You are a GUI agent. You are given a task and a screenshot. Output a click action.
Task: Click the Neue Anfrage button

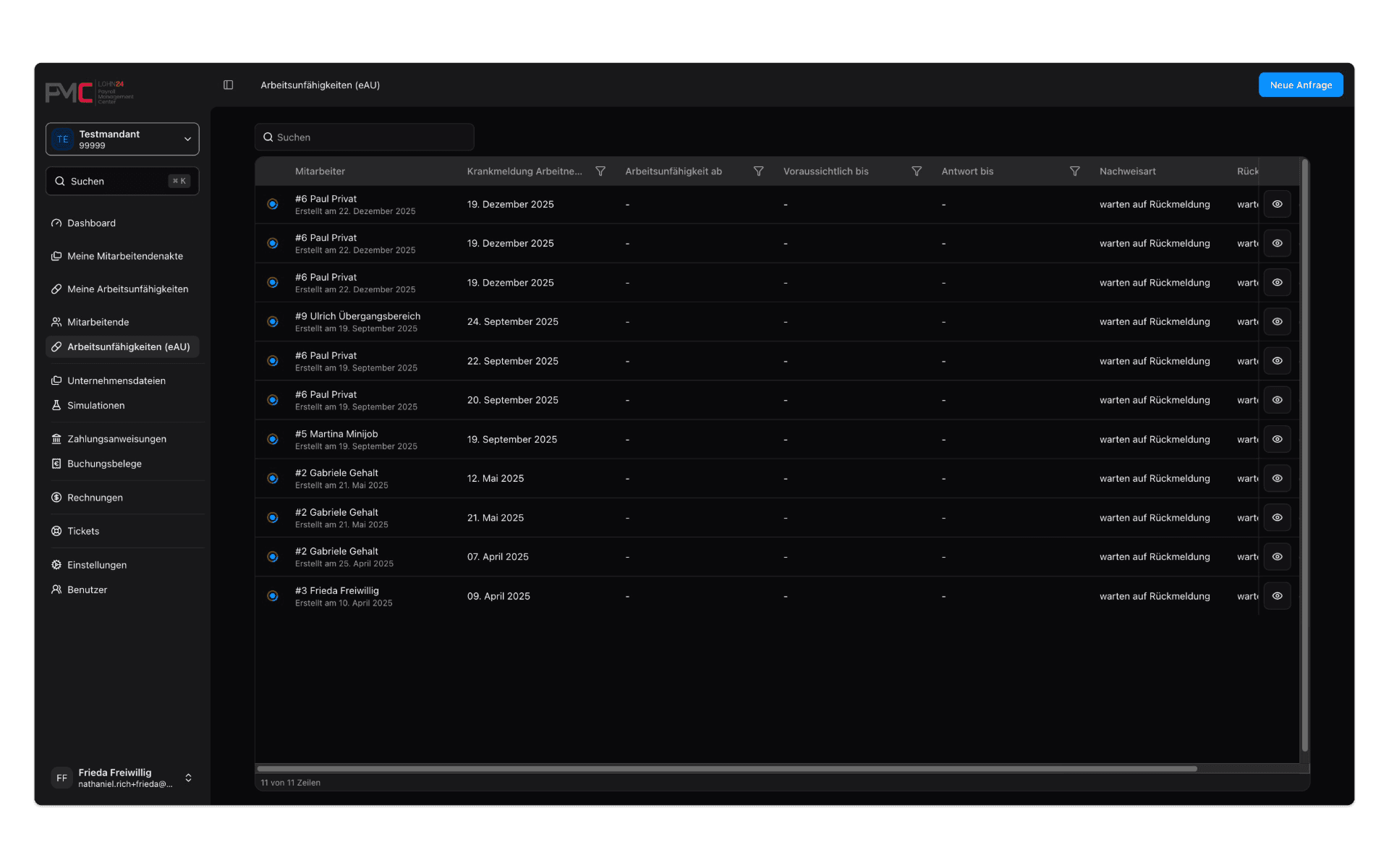point(1301,85)
